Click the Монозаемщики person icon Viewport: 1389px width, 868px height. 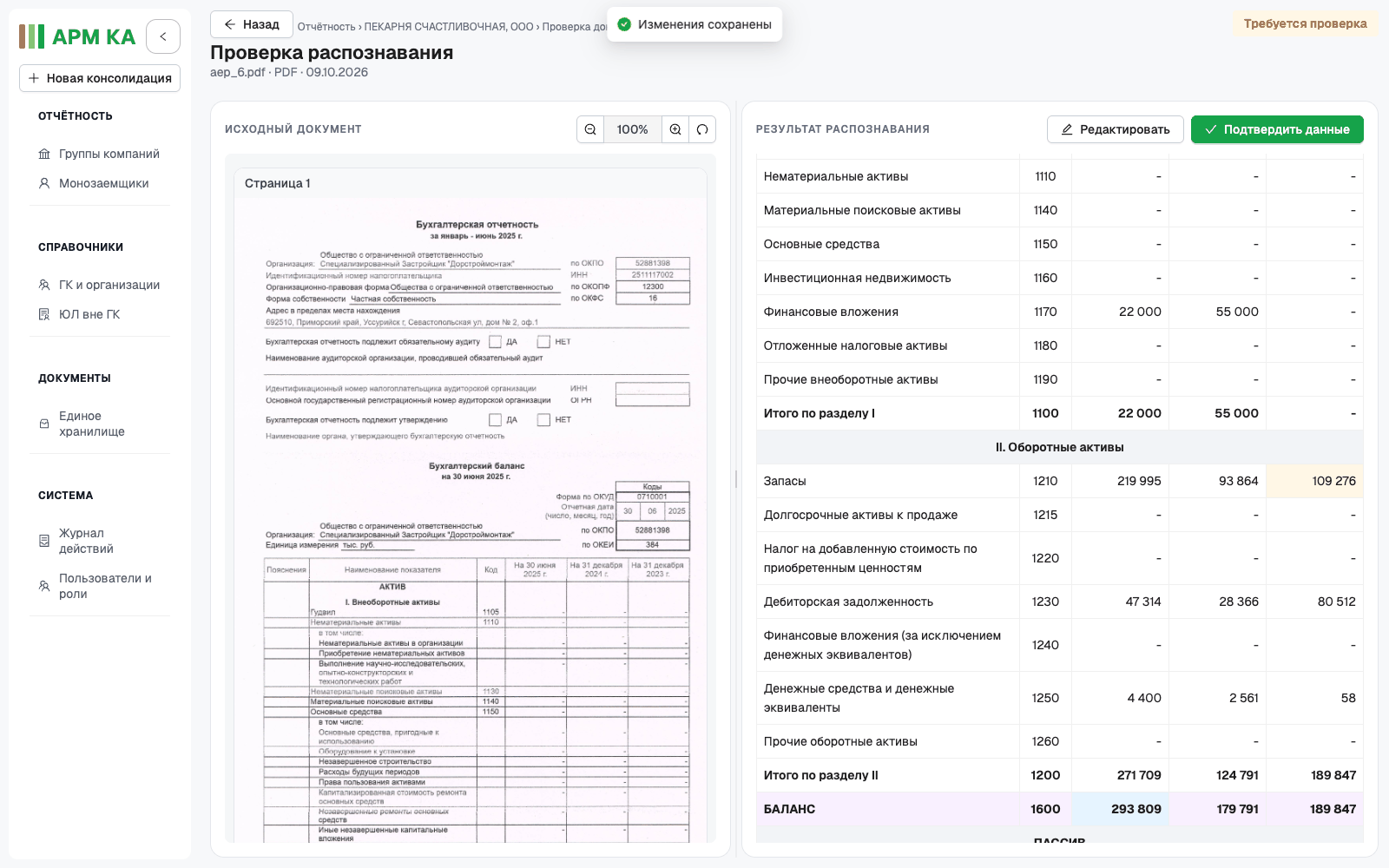click(x=44, y=183)
